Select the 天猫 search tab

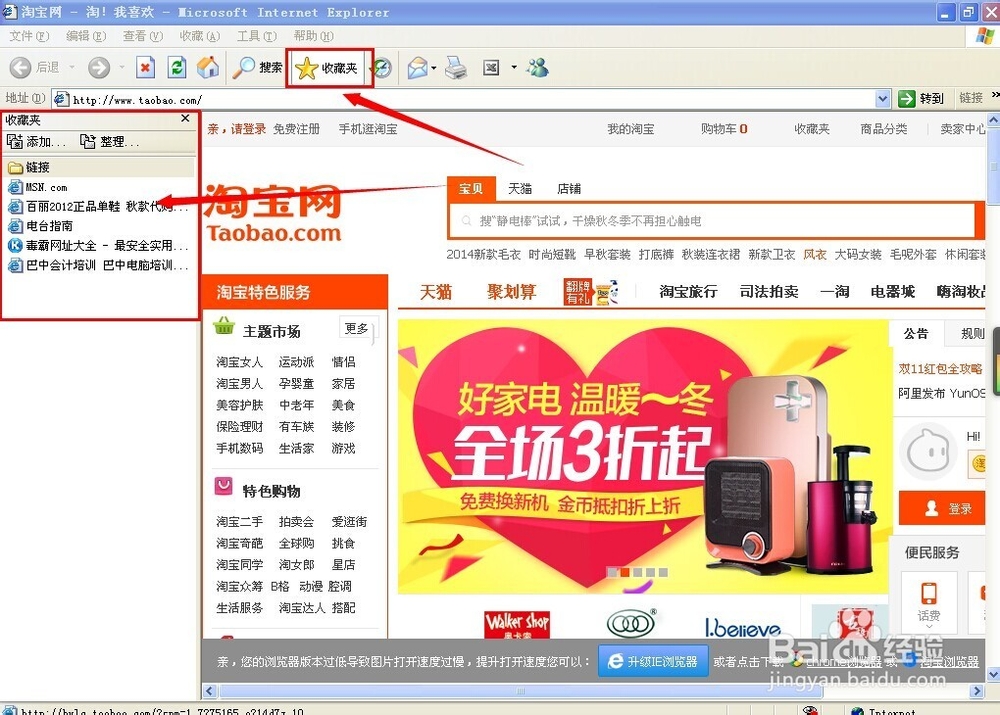520,189
